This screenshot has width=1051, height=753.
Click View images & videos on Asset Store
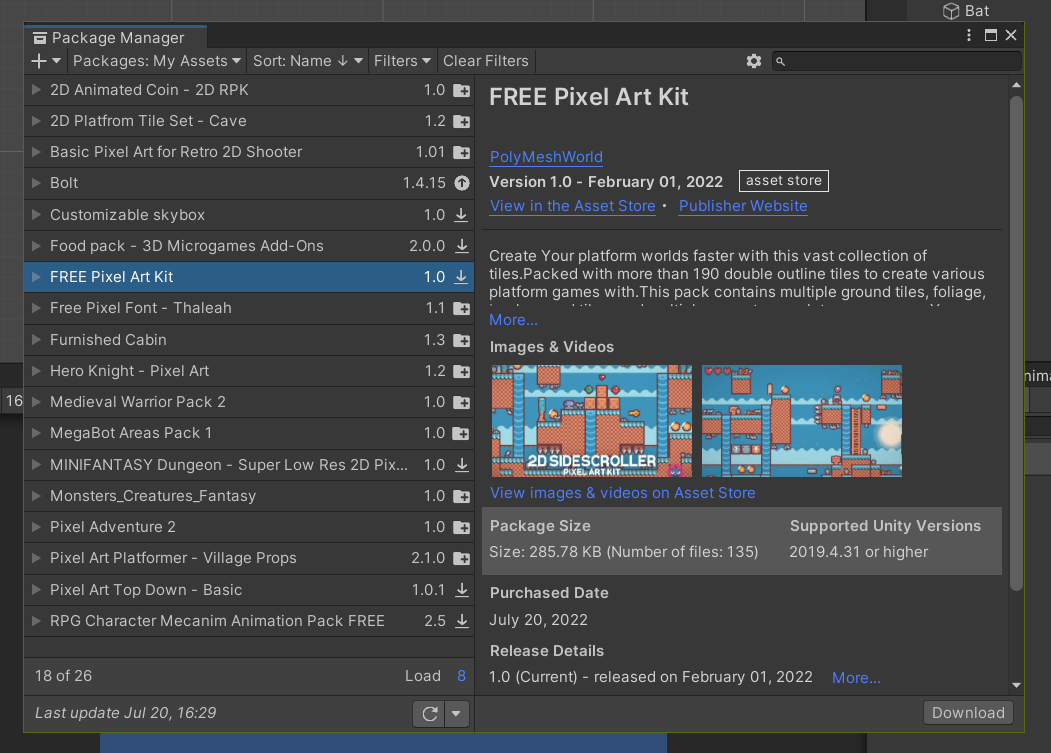pyautogui.click(x=622, y=493)
